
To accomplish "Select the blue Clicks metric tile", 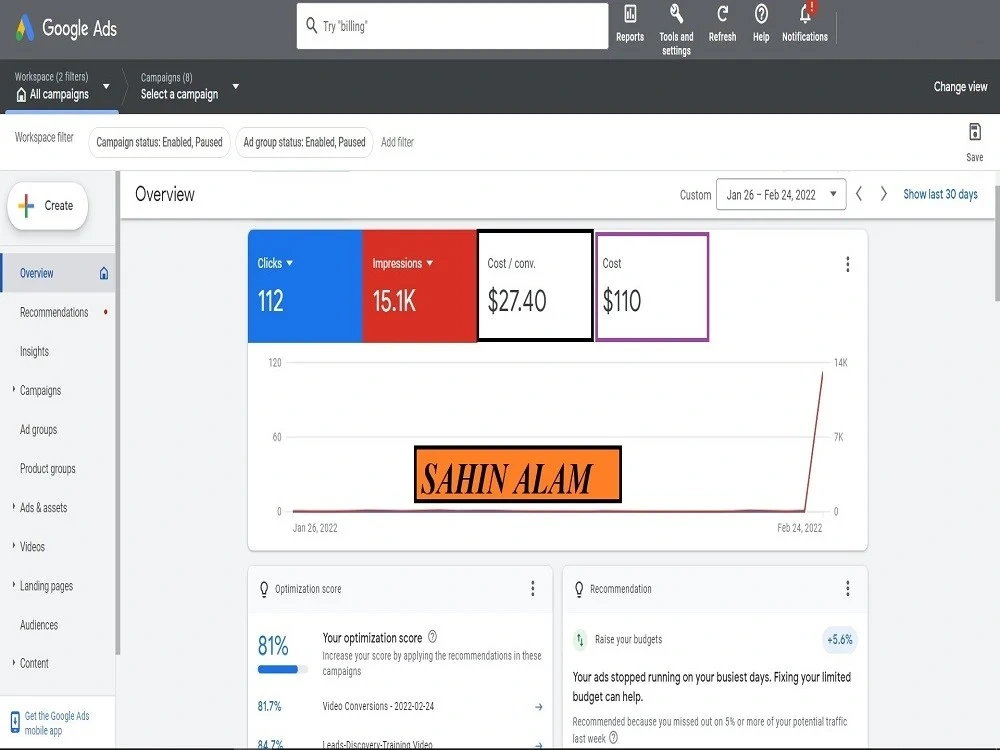I will [x=305, y=286].
